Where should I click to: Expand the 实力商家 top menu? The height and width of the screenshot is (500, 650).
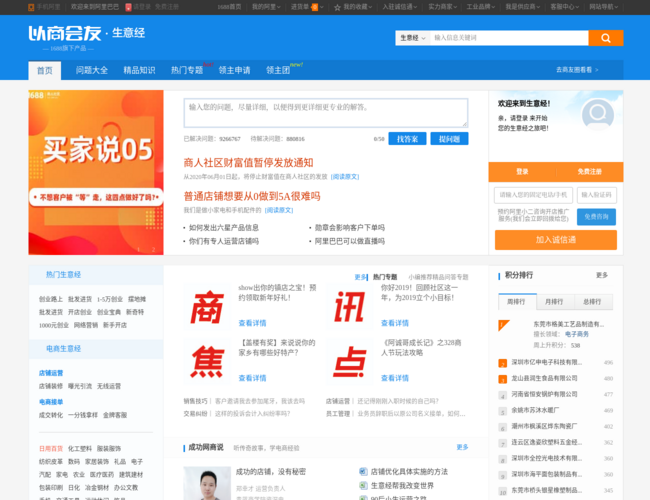pyautogui.click(x=442, y=7)
